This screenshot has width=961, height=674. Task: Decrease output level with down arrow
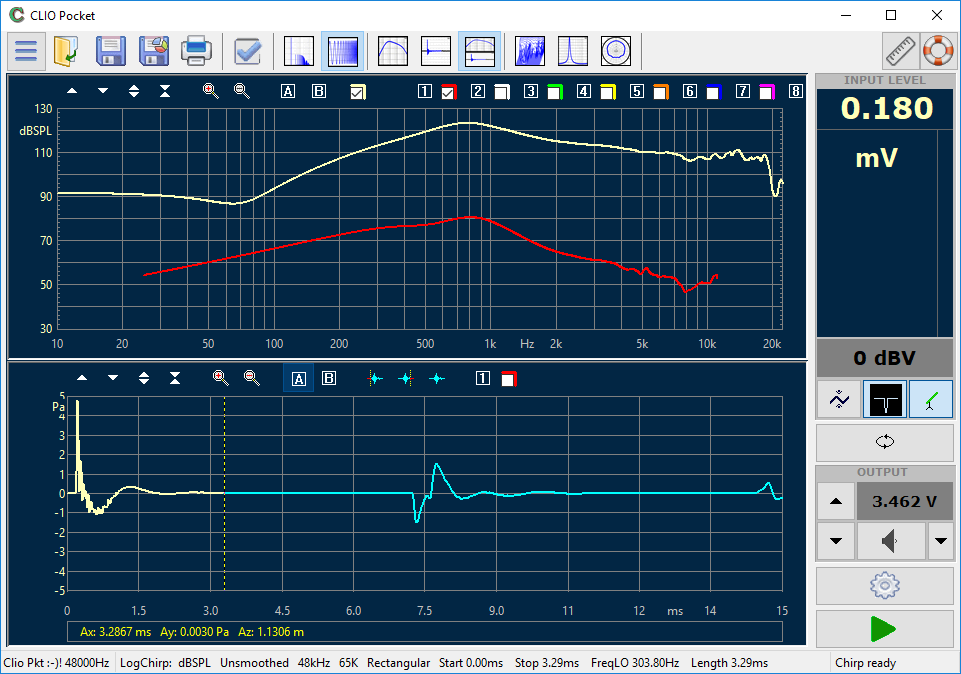click(836, 540)
